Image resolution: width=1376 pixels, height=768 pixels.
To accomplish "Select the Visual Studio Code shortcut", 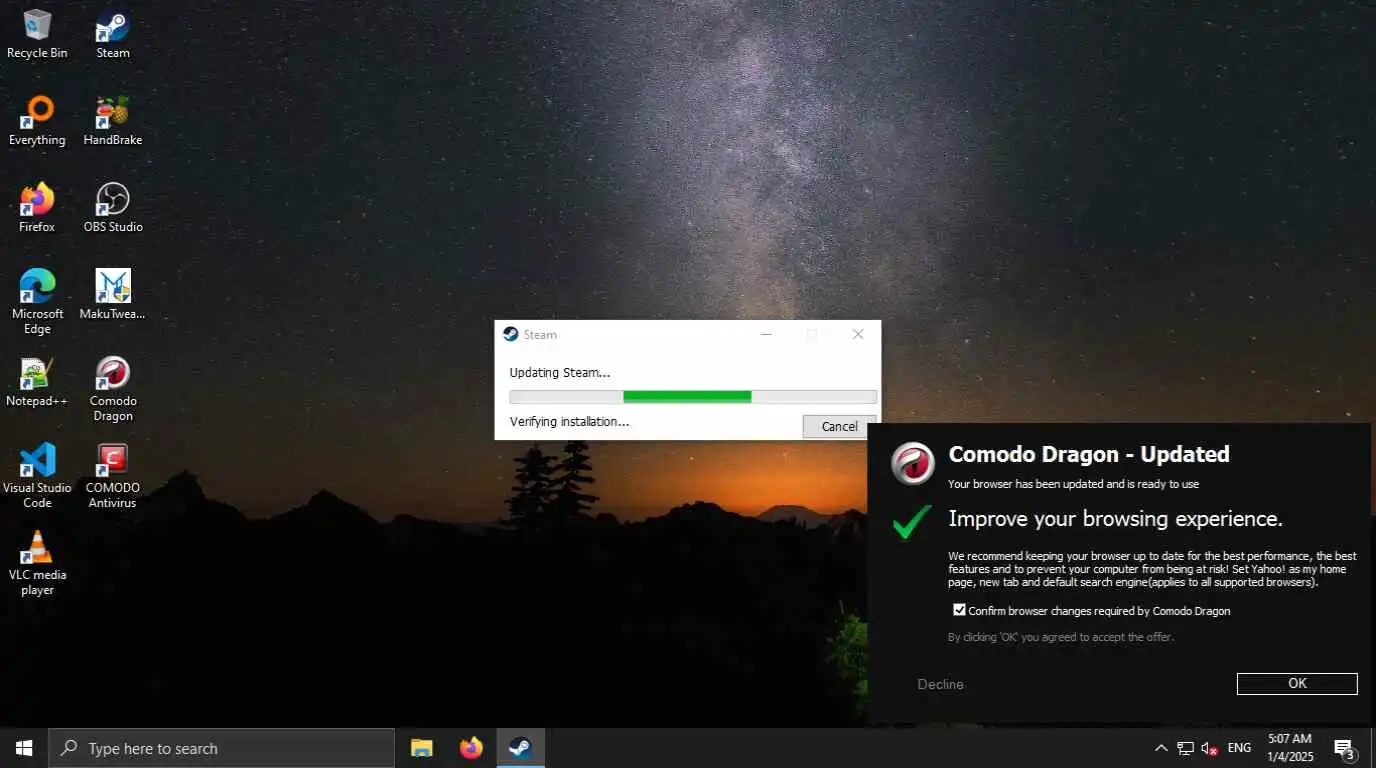I will point(37,476).
